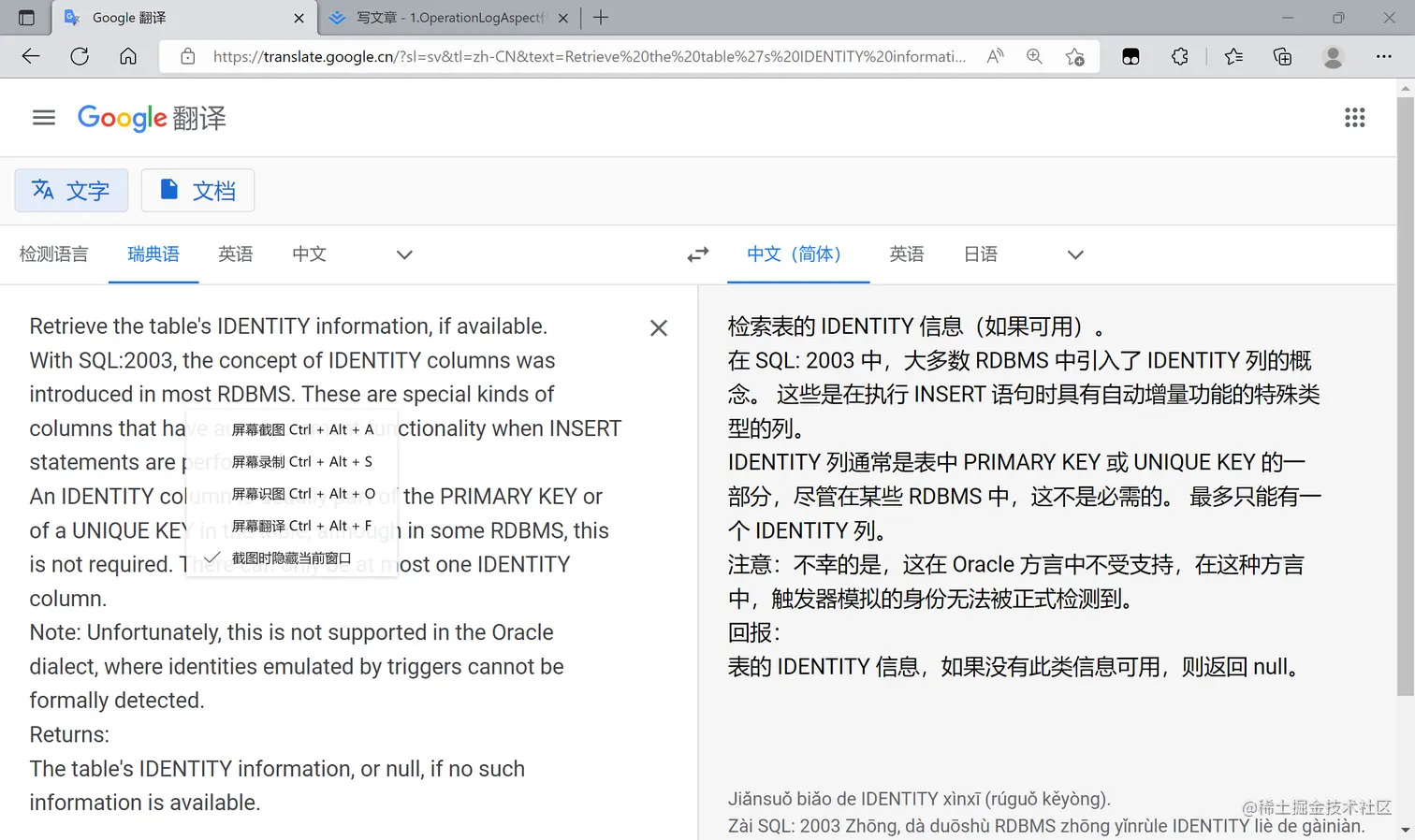The image size is (1415, 840).
Task: Click source line starting 'Returns:'
Action: coord(69,735)
